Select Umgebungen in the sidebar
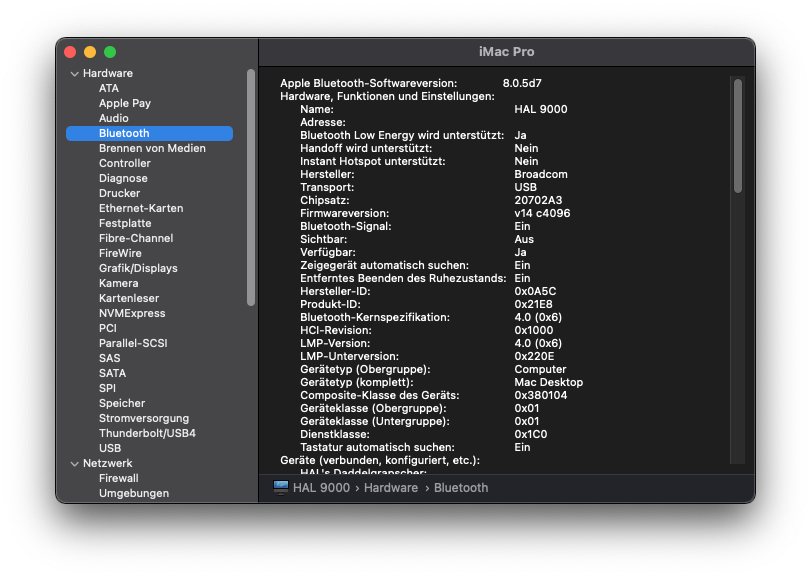Image resolution: width=811 pixels, height=577 pixels. [133, 493]
